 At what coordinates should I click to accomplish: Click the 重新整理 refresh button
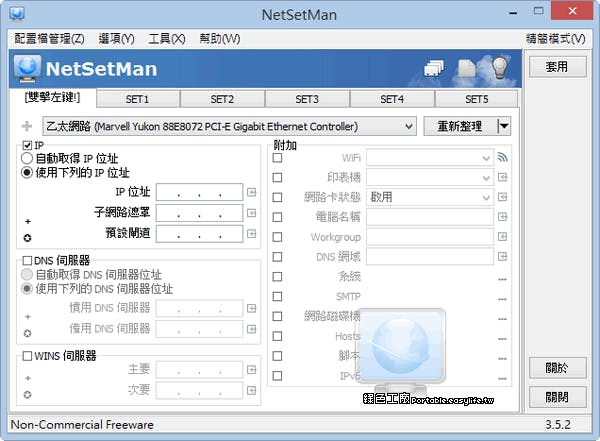[x=460, y=126]
